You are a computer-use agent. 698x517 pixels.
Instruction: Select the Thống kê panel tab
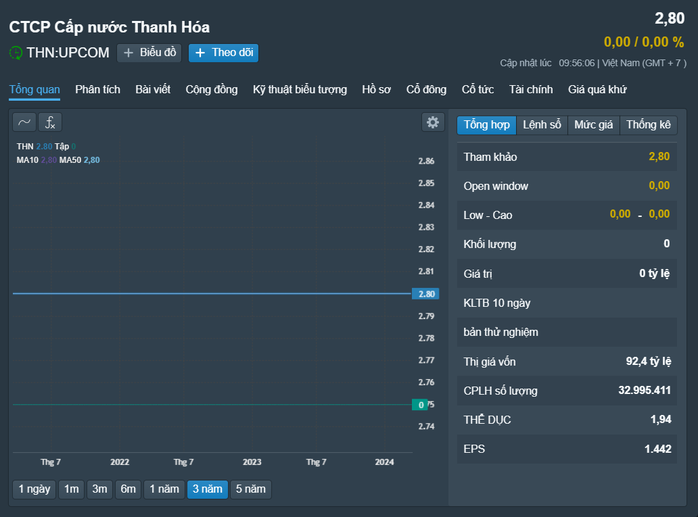point(648,125)
